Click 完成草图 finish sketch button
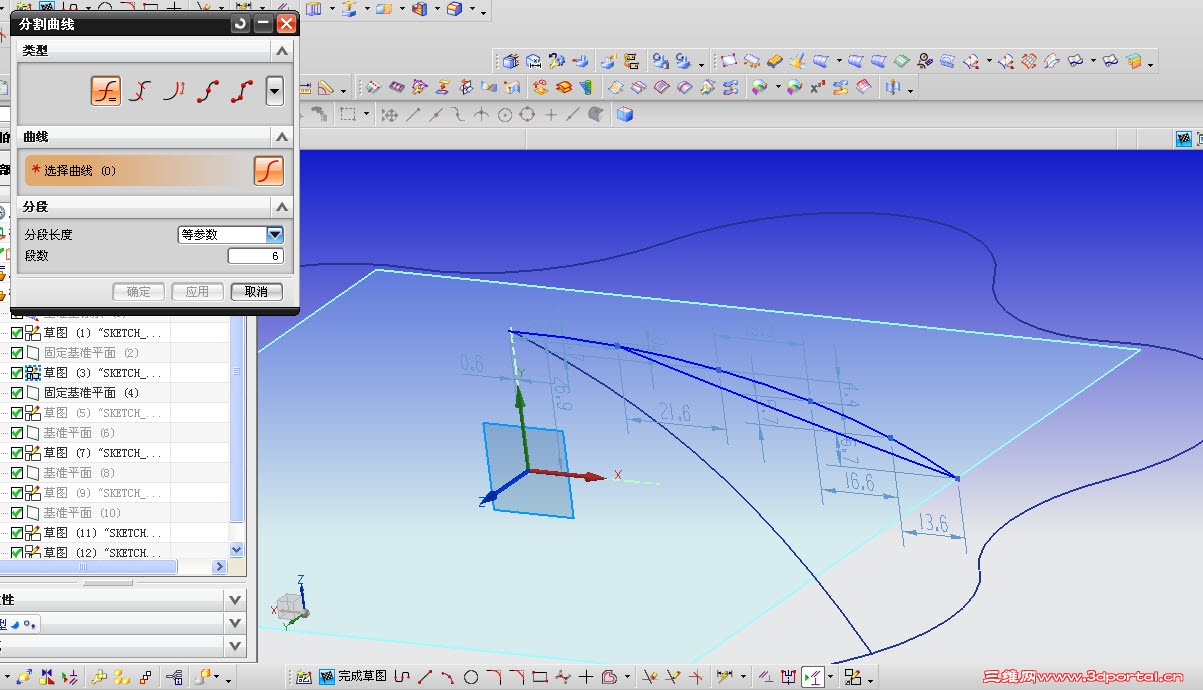This screenshot has width=1203, height=690. [x=354, y=677]
